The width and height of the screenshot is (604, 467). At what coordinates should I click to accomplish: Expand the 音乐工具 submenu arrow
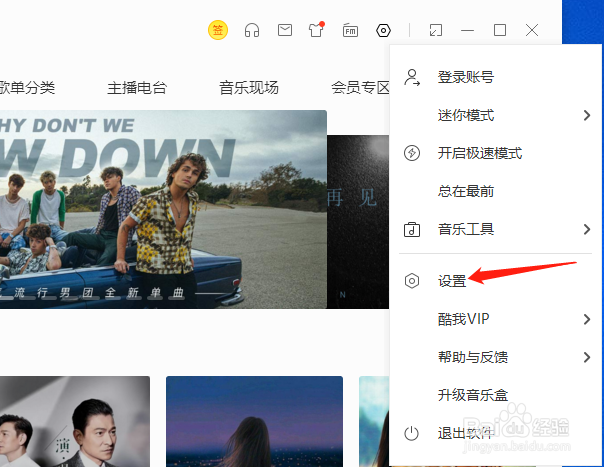(x=587, y=229)
